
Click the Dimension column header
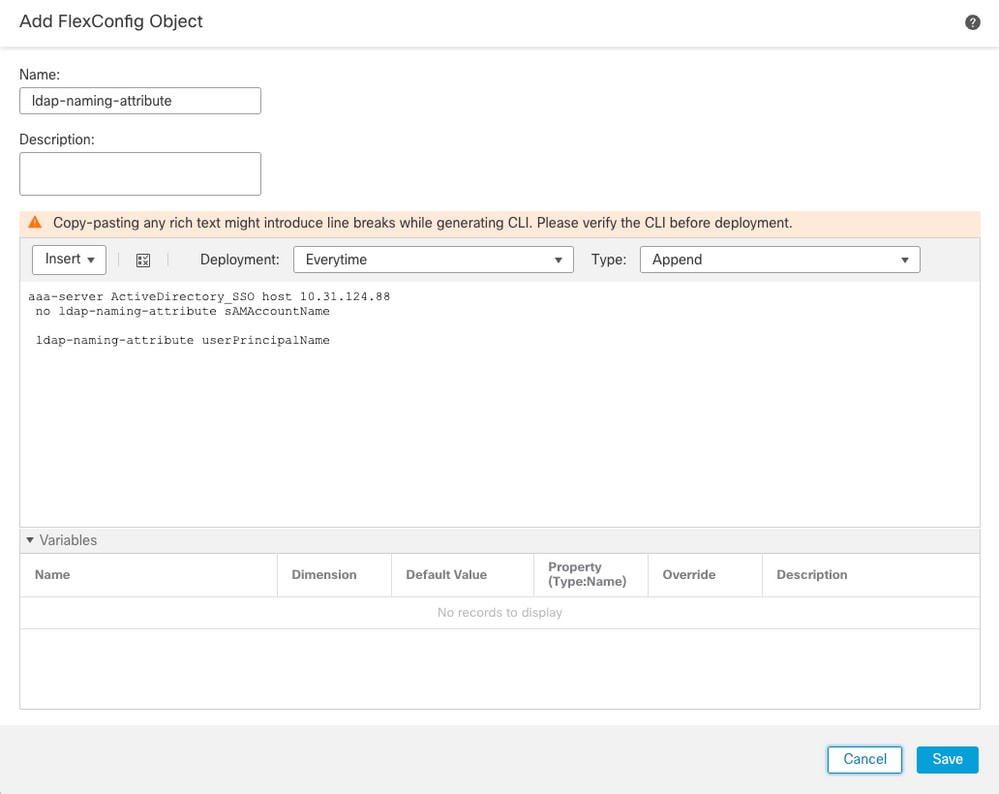pos(323,574)
